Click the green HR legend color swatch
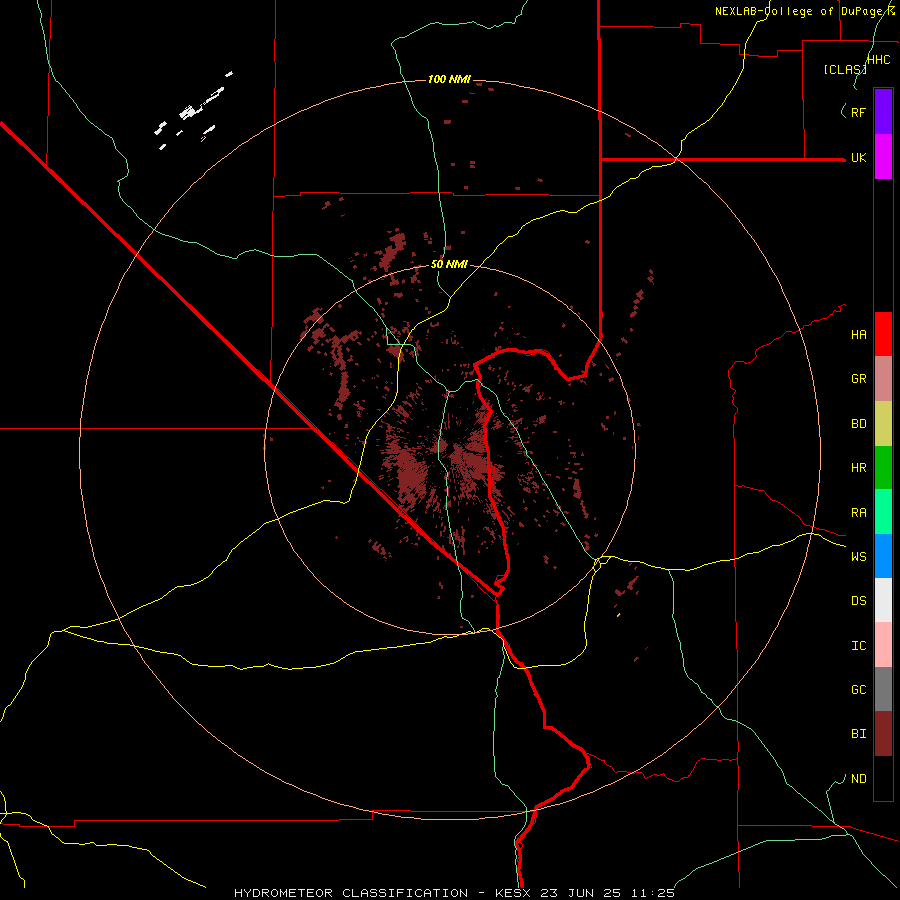This screenshot has width=900, height=900. 883,467
